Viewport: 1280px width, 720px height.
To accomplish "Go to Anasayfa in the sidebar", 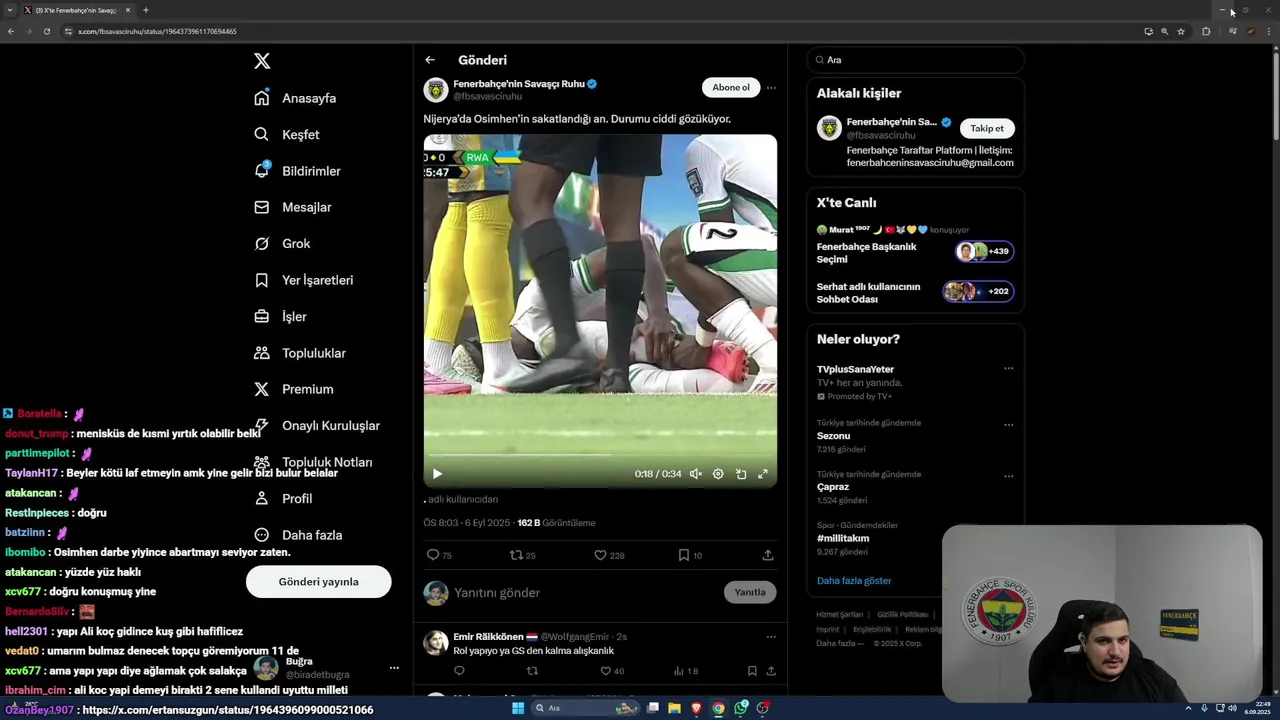I will [295, 98].
